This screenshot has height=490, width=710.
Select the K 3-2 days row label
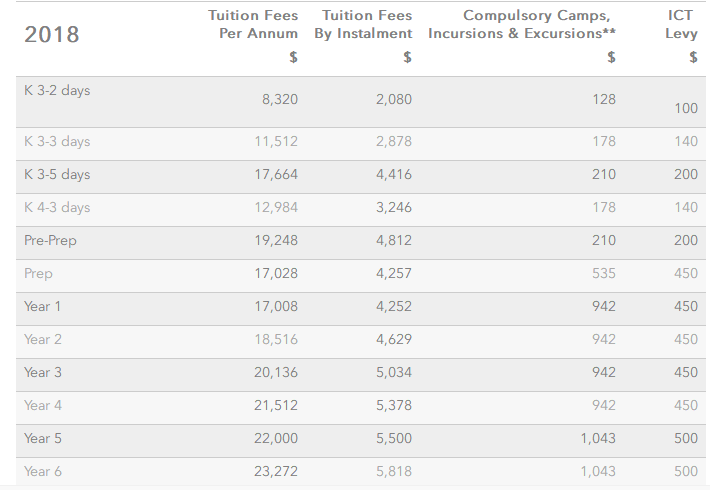click(57, 90)
